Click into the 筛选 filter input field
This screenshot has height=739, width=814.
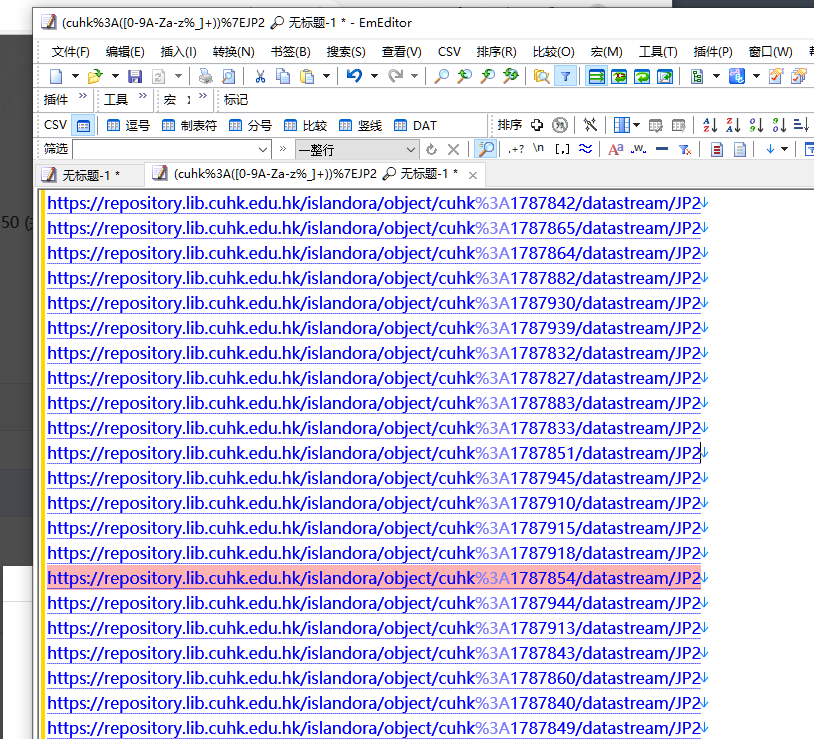(166, 150)
